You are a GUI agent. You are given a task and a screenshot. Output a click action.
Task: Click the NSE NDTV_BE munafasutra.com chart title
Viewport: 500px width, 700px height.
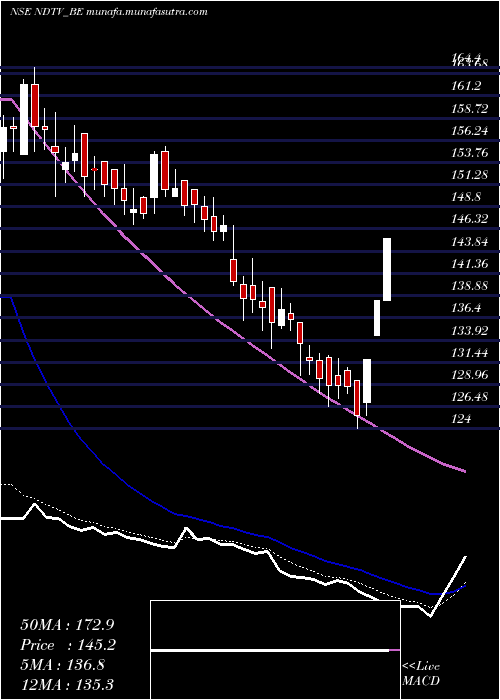pyautogui.click(x=108, y=12)
